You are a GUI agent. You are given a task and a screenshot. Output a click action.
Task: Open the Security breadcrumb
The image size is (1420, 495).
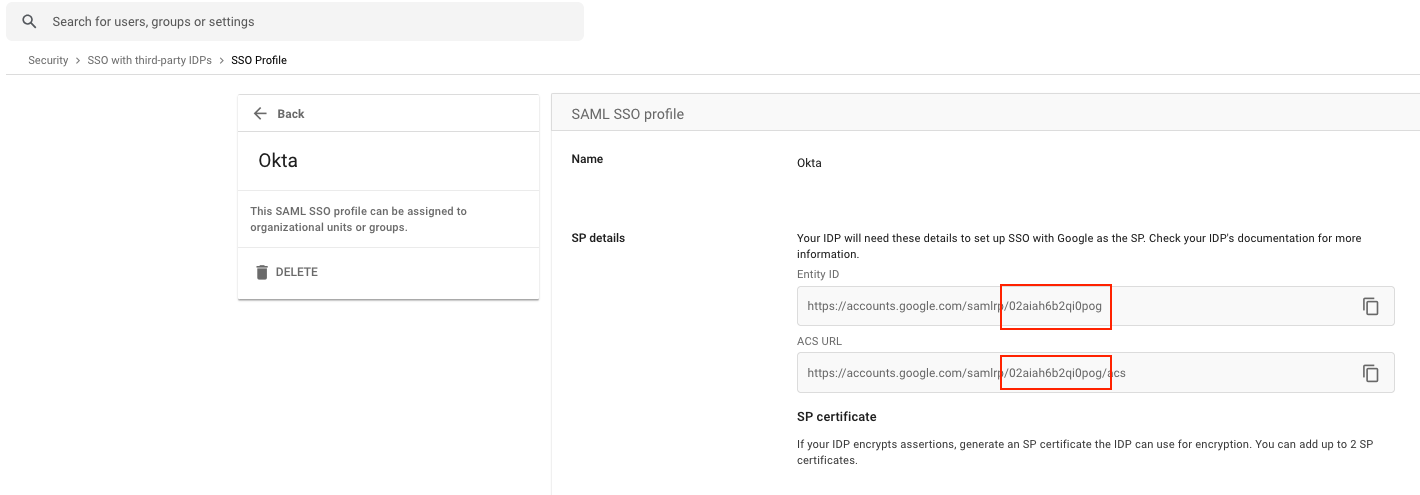coord(48,60)
